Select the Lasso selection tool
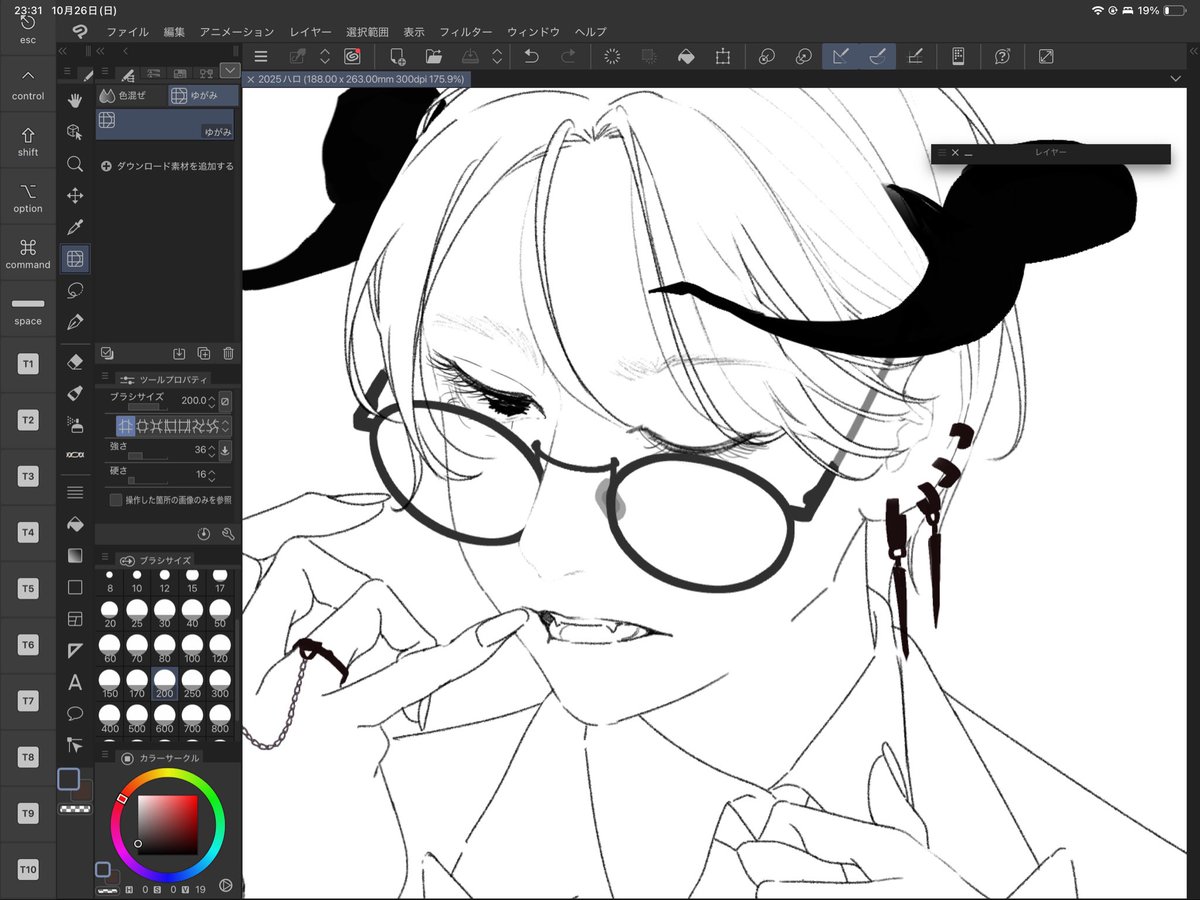The width and height of the screenshot is (1200, 900). point(75,291)
